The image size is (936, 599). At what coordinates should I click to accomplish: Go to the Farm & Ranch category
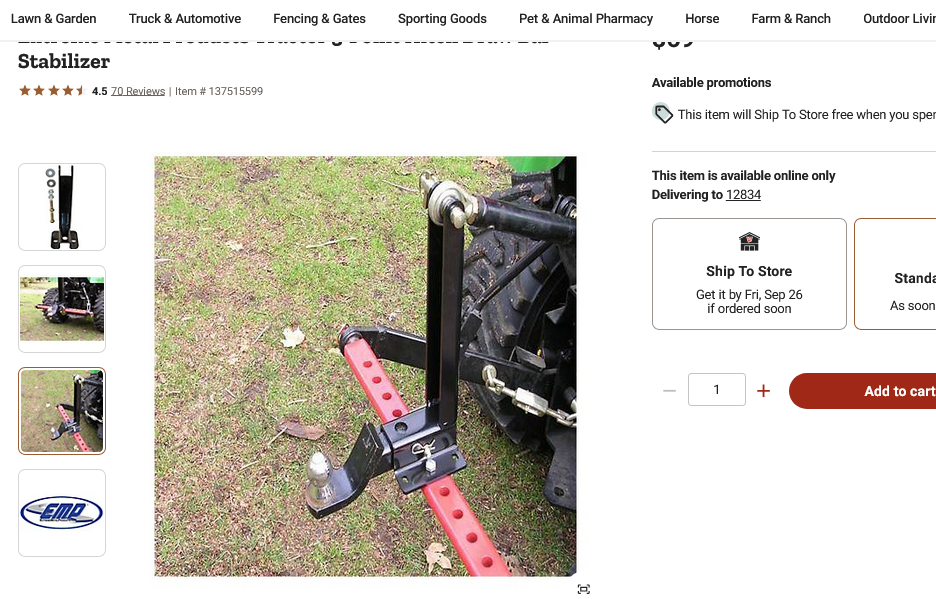click(791, 19)
